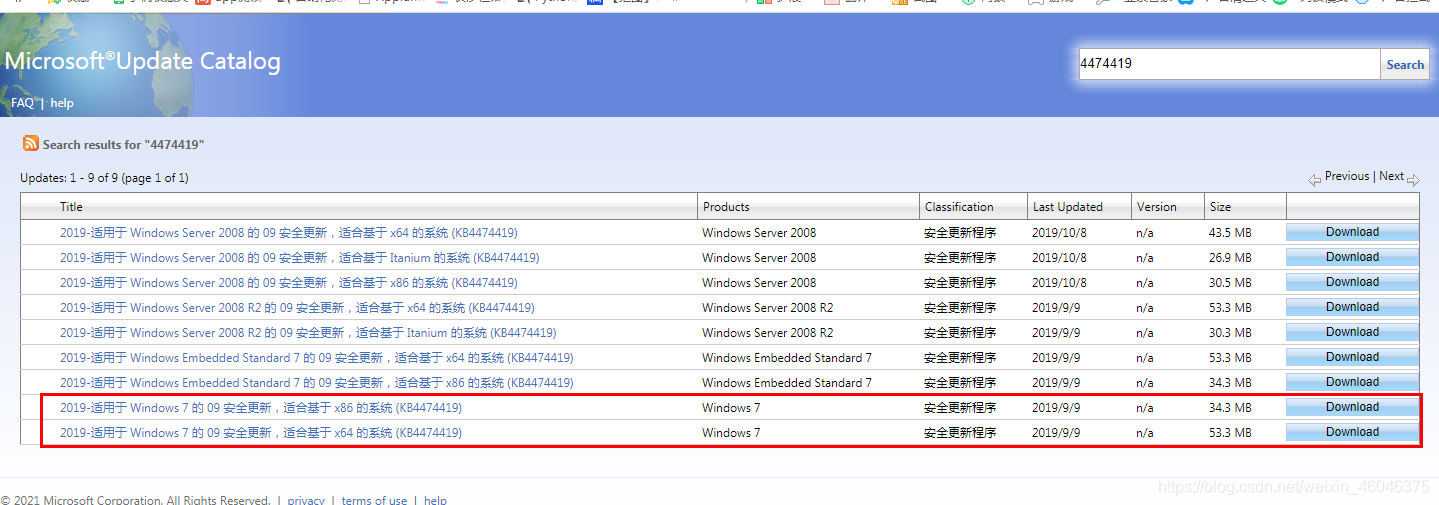
Task: Click '43.5 MB' size cell
Action: click(1230, 233)
